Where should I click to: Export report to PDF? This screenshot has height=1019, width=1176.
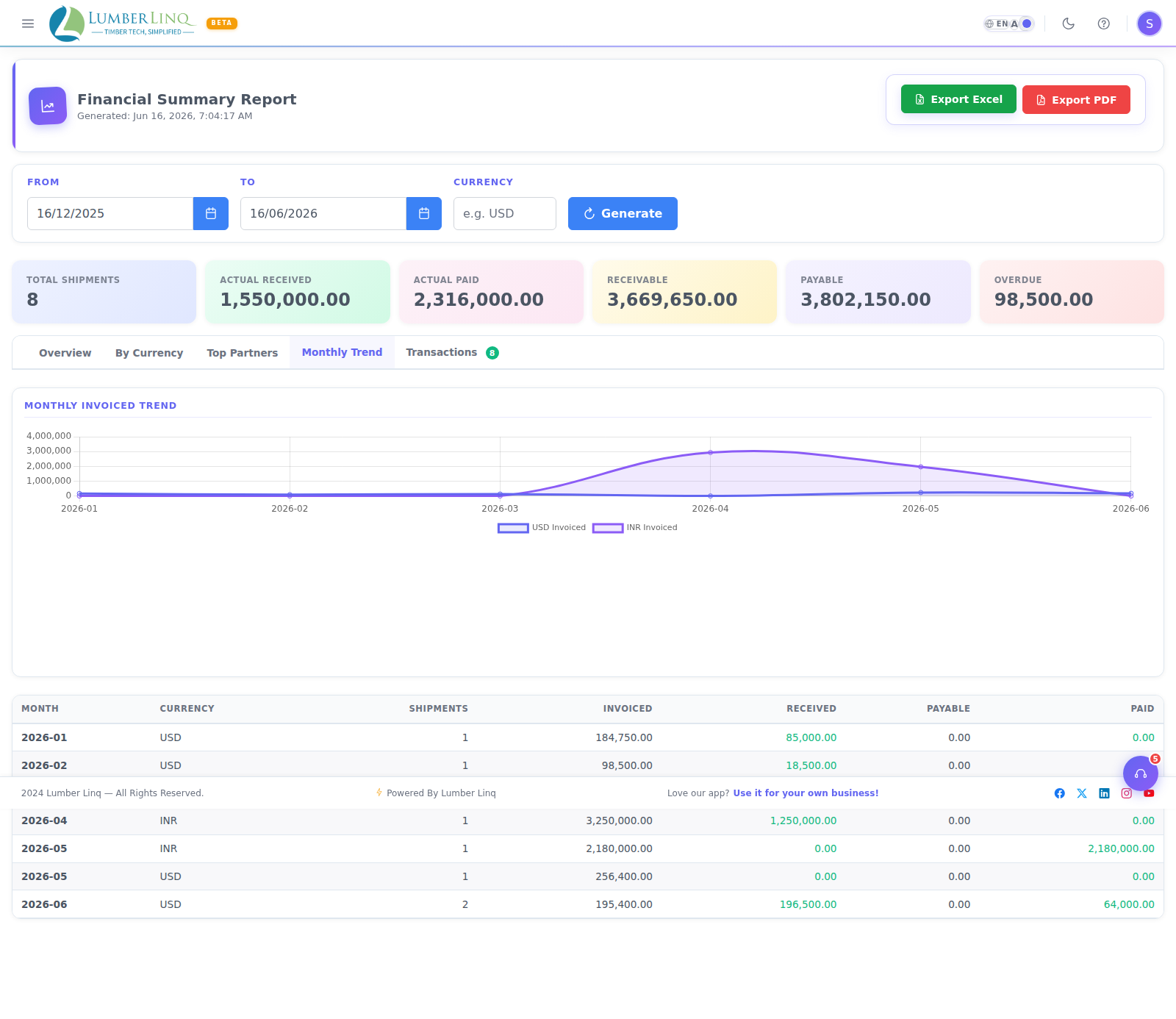(1076, 99)
